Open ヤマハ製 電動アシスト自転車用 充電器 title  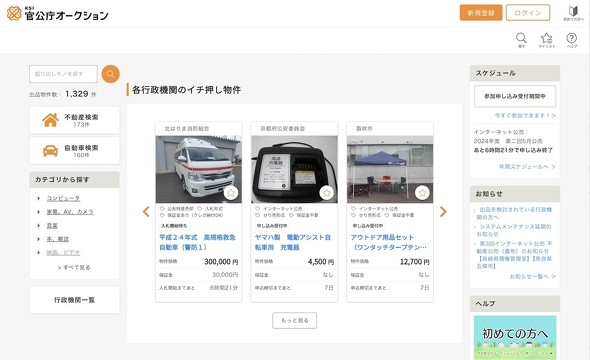(293, 242)
